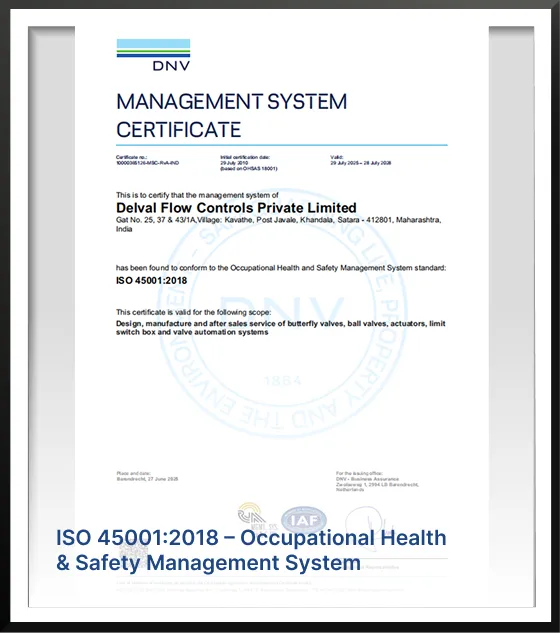This screenshot has width=560, height=633.
Task: Click the "Gat No. 25, 37 & 43/1A" address line
Action: click(279, 224)
